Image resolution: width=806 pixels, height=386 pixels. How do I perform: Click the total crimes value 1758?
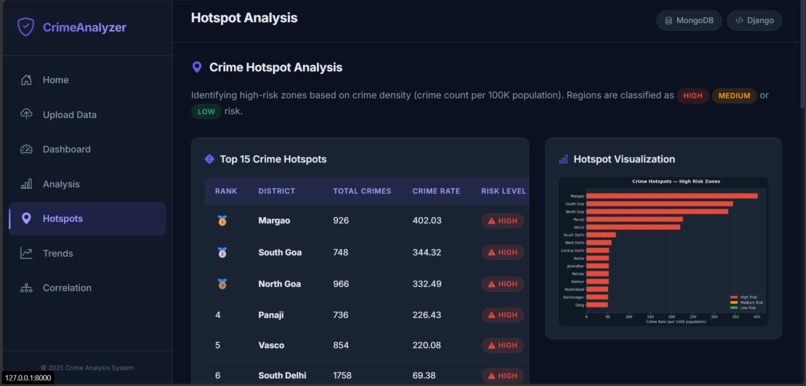(x=342, y=376)
